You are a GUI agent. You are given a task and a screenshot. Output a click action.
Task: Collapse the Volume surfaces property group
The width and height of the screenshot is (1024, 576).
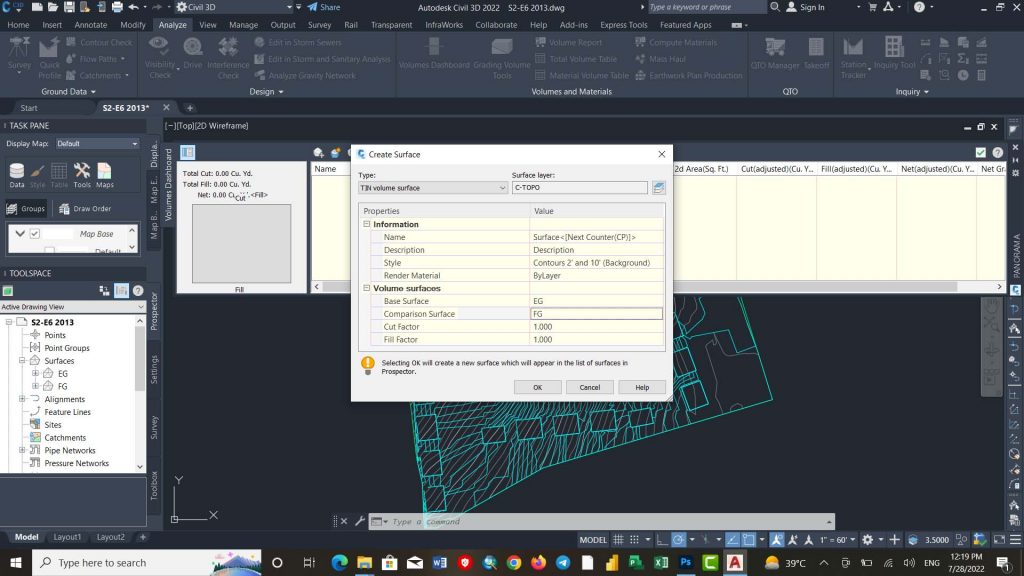tap(366, 288)
